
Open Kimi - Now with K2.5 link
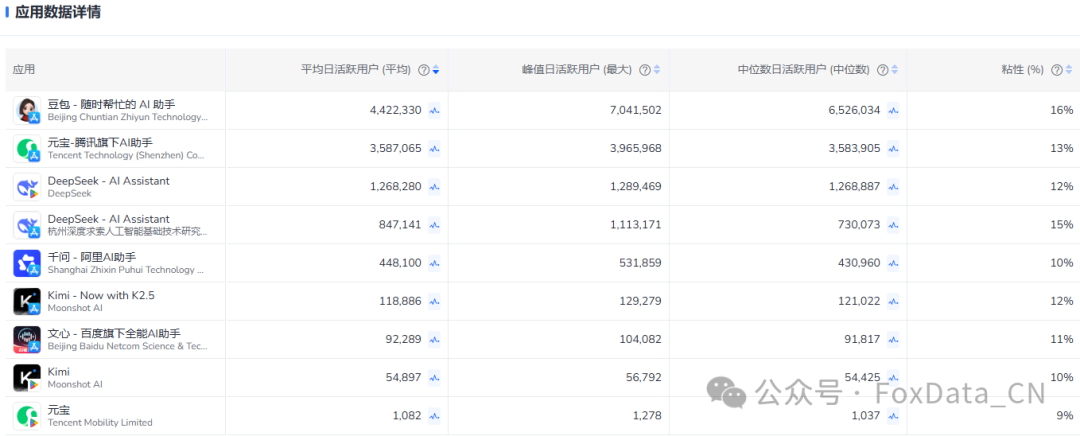point(101,295)
